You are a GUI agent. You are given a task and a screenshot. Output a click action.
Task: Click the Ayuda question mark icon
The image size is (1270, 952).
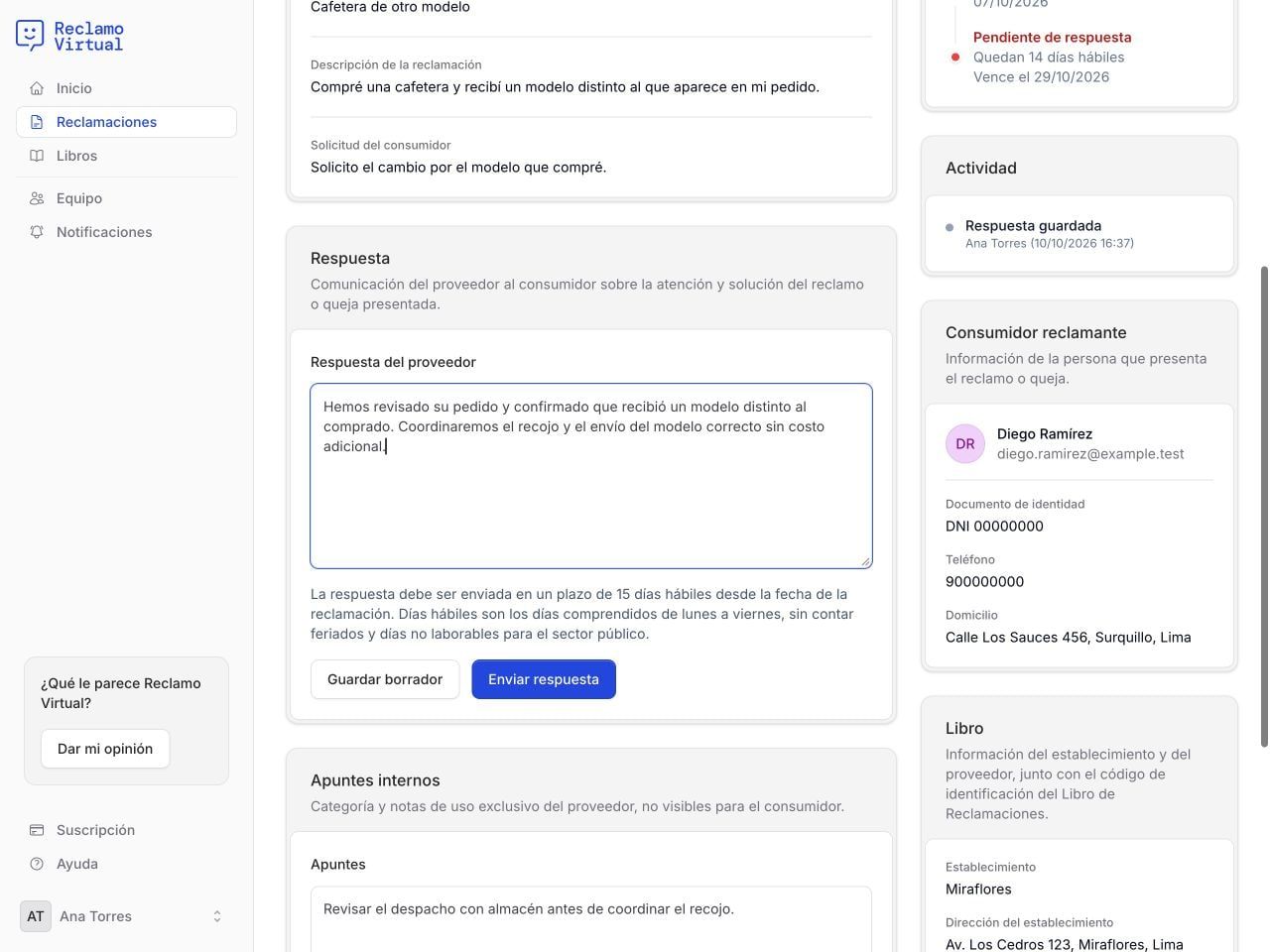(37, 864)
